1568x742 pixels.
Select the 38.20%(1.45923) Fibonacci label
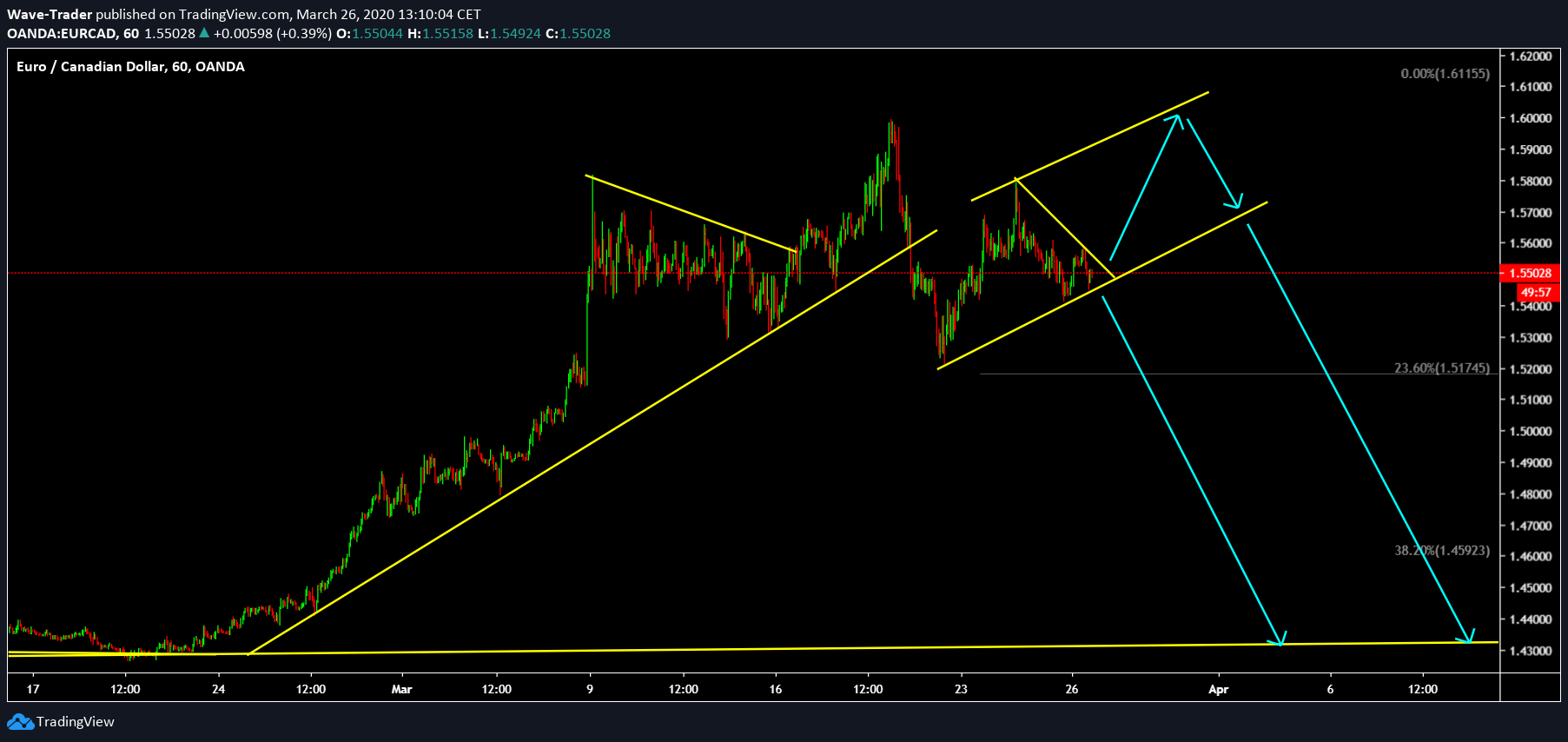click(1442, 551)
